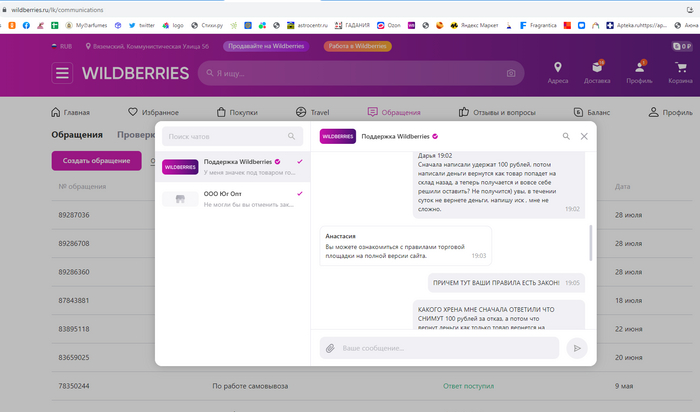Open the purple WB bookmark icon
The height and width of the screenshot is (412, 700).
click(411, 25)
